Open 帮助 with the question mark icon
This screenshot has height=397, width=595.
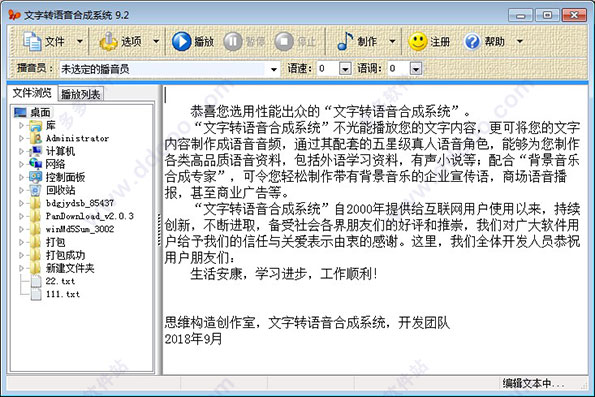472,41
